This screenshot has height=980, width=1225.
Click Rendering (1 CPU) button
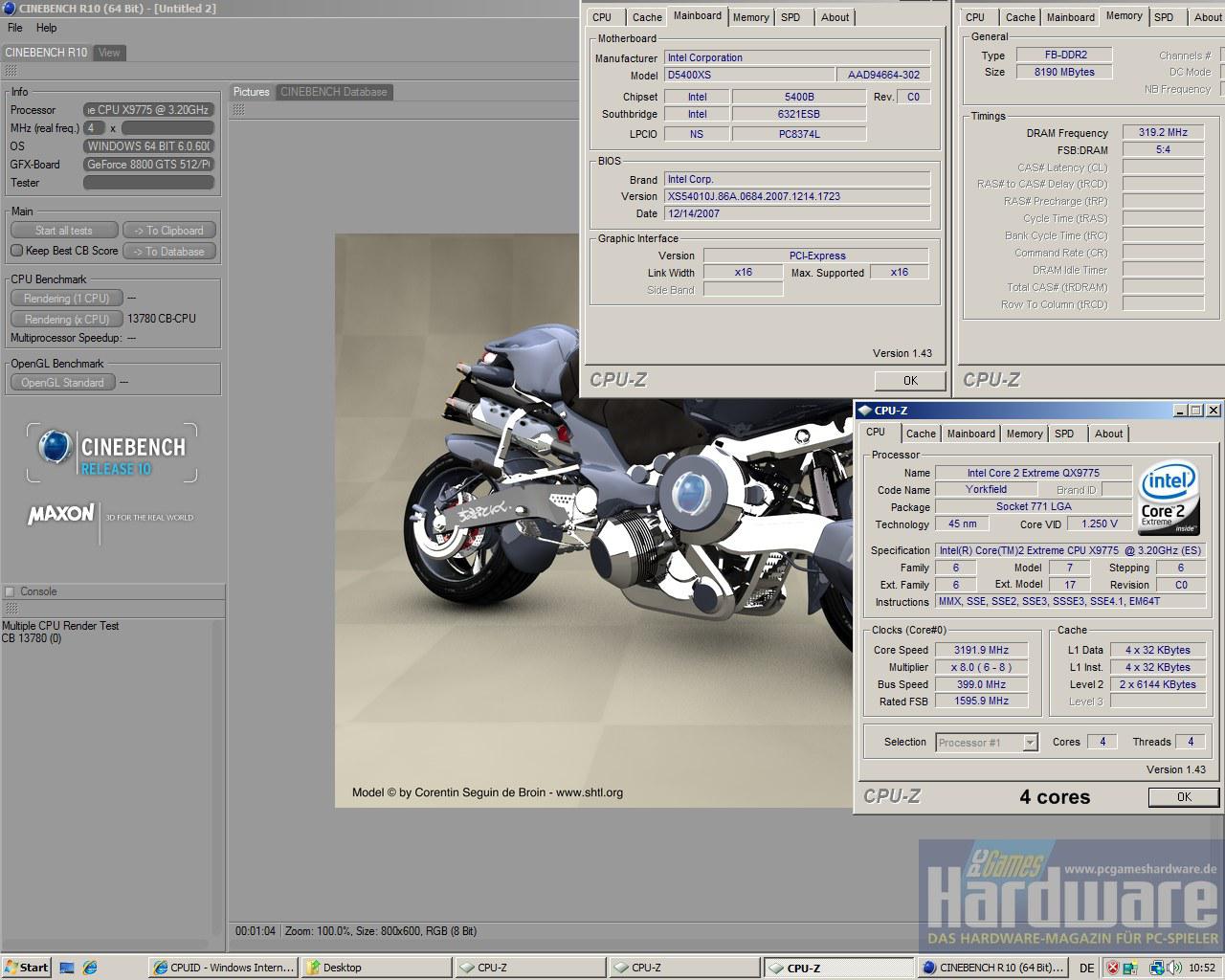66,299
